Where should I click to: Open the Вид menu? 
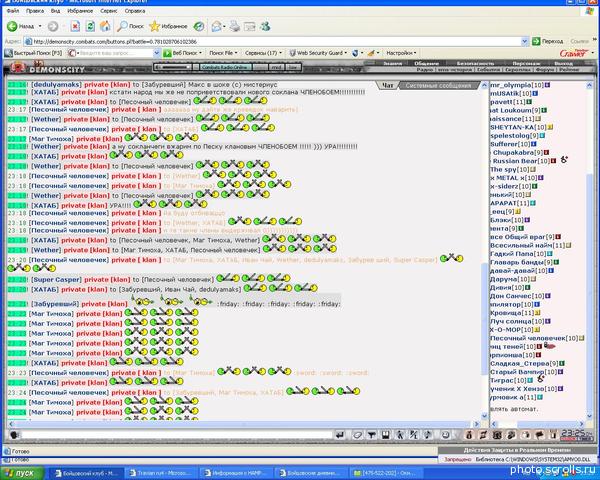55,11
